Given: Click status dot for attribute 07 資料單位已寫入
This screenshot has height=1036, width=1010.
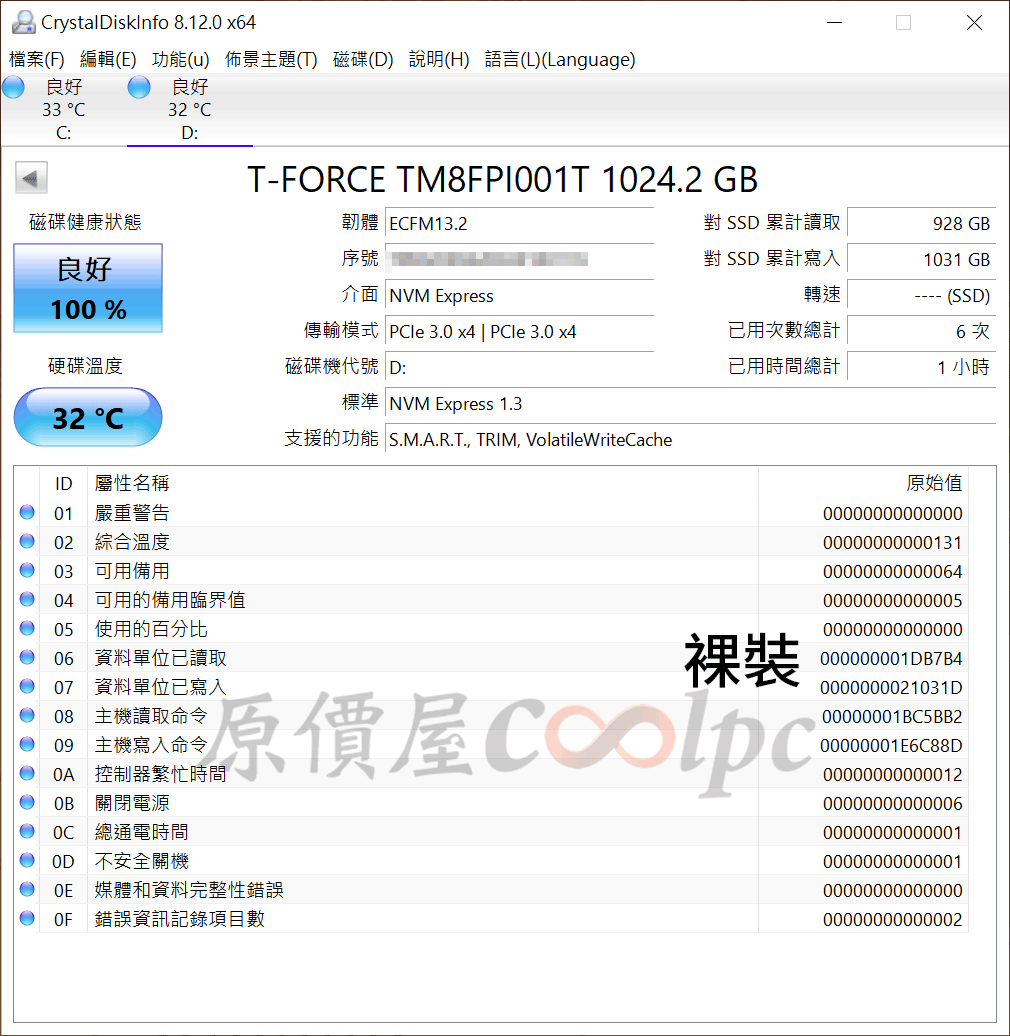Looking at the screenshot, I should [27, 686].
